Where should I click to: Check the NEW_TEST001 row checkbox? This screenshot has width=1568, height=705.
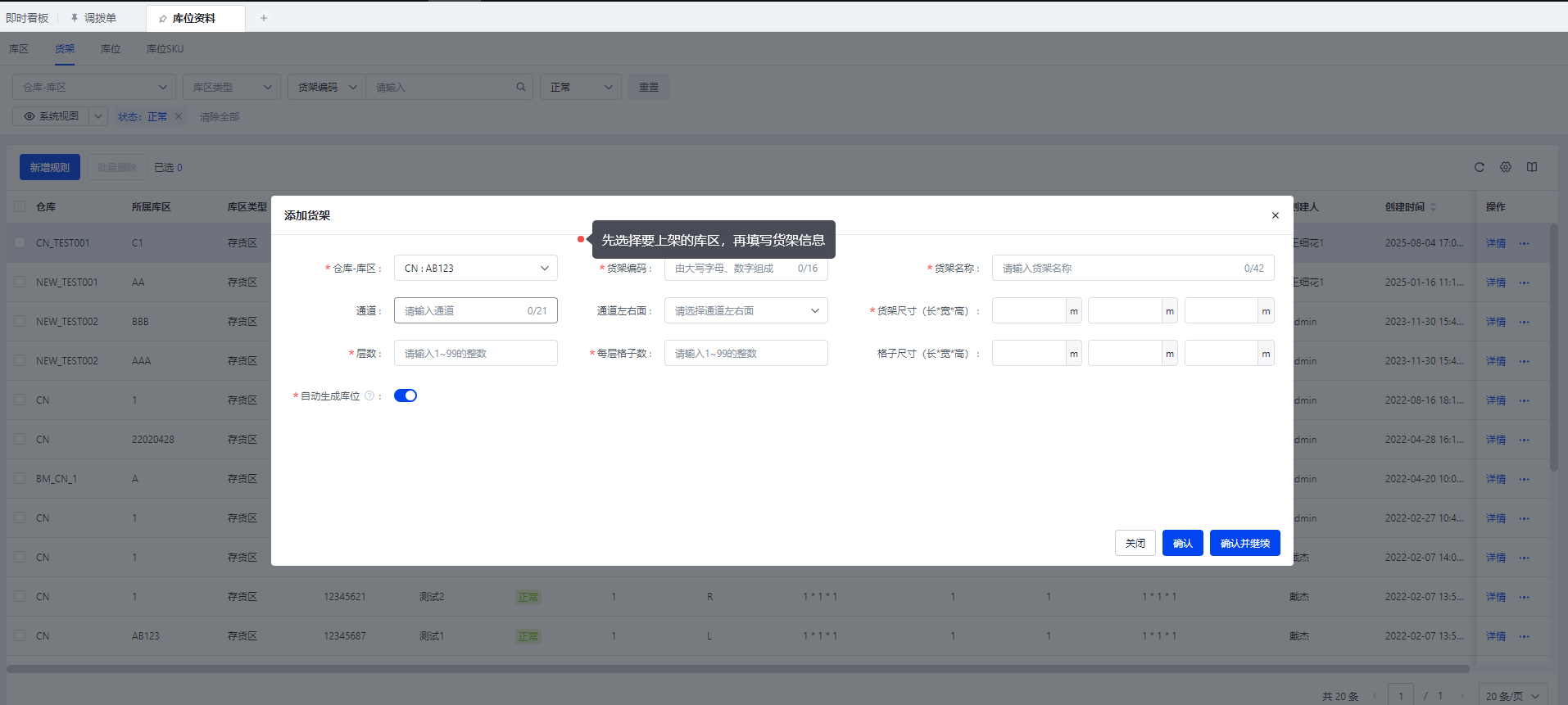click(x=20, y=282)
